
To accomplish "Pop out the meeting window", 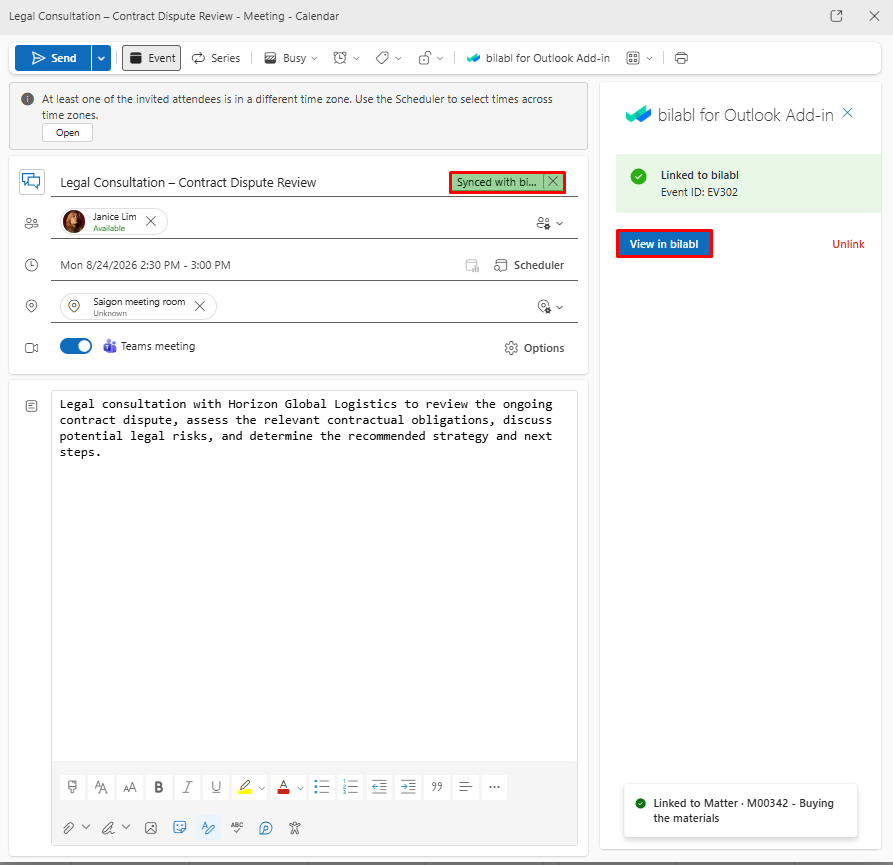I will point(836,16).
